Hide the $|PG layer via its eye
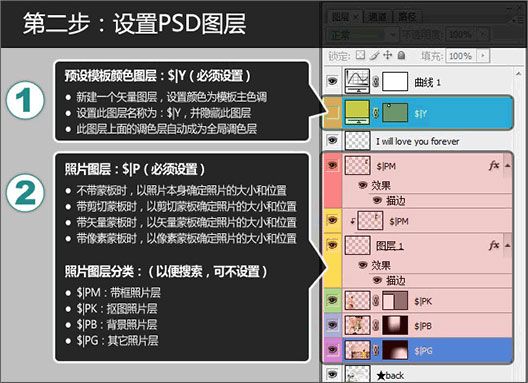 click(x=332, y=350)
